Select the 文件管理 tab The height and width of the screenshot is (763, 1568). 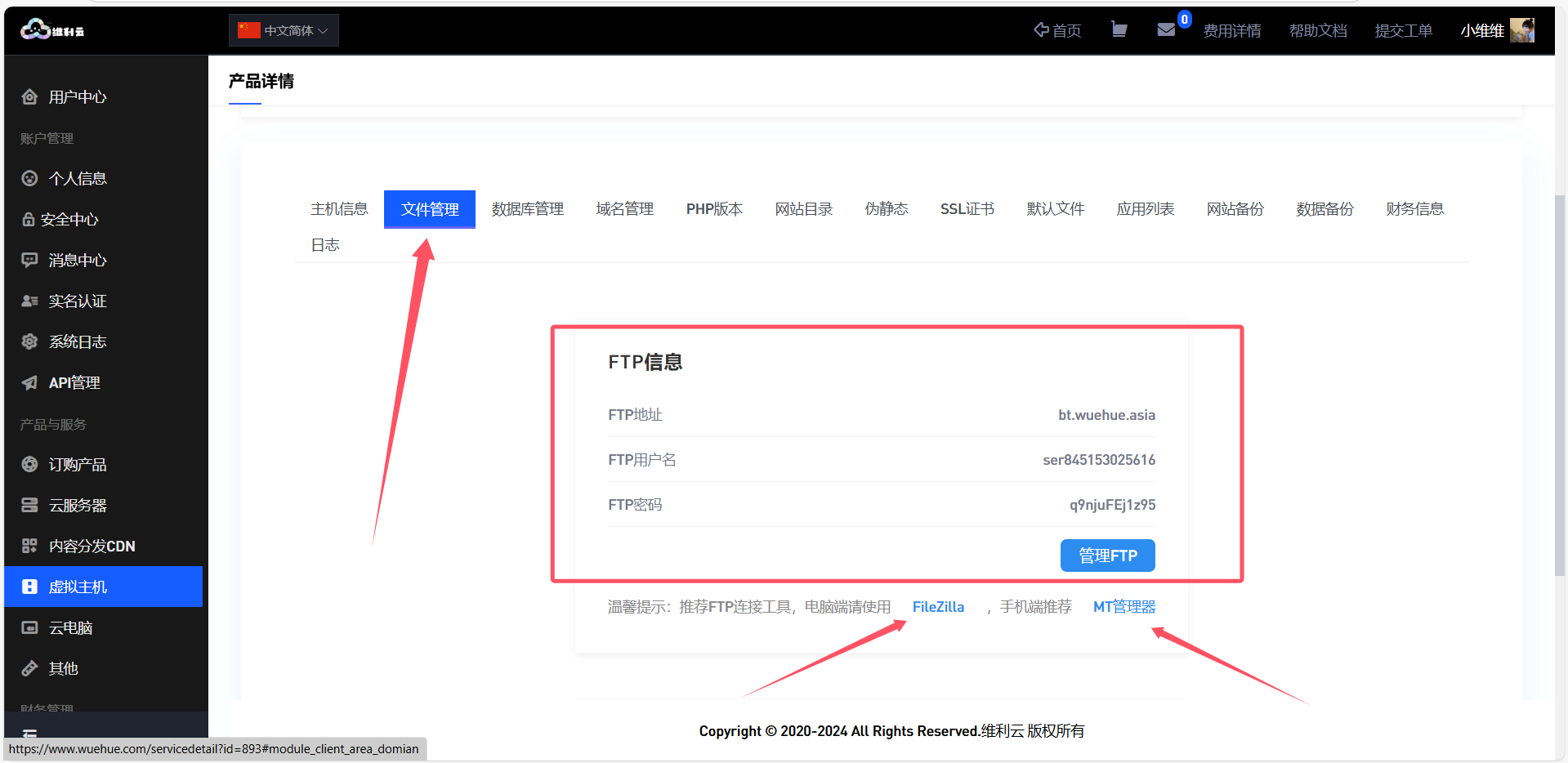pyautogui.click(x=430, y=209)
